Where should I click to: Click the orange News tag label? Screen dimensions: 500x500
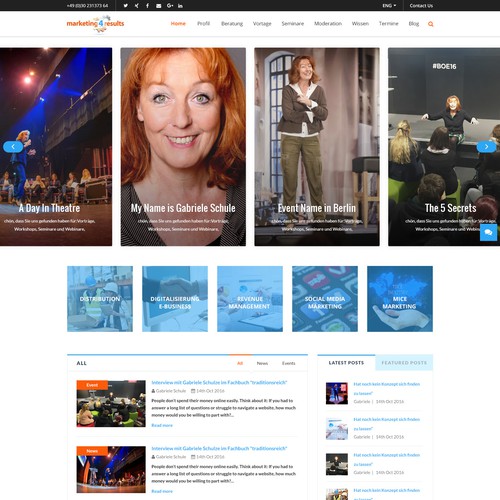tap(92, 451)
